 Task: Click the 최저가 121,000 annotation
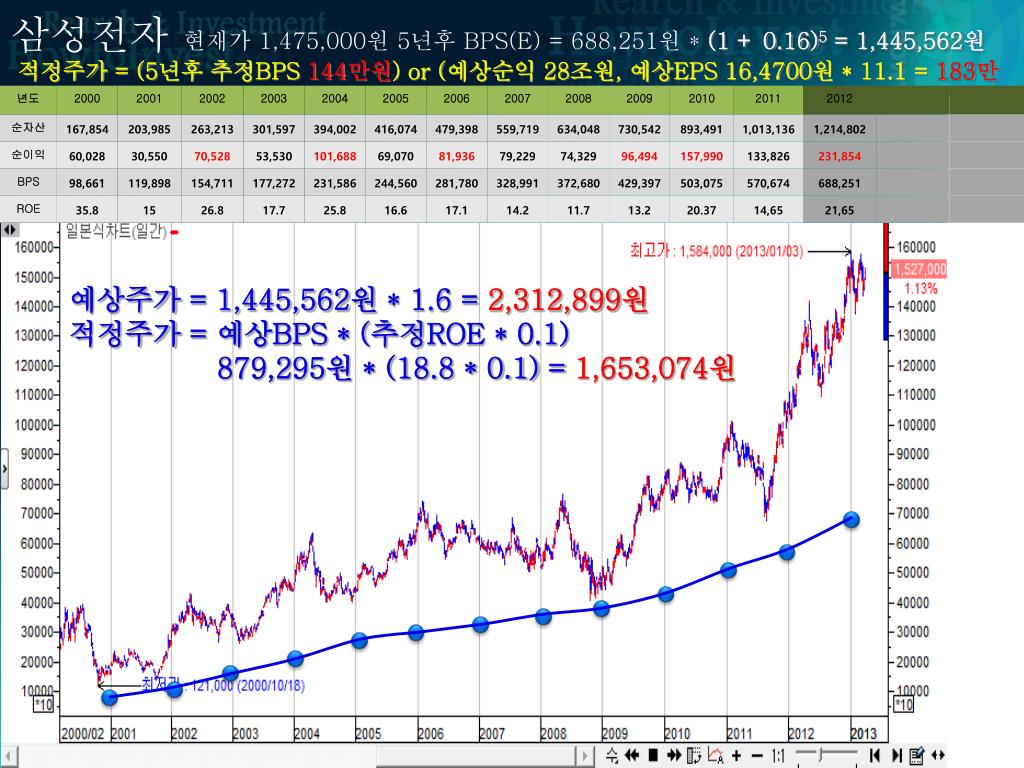[223, 685]
